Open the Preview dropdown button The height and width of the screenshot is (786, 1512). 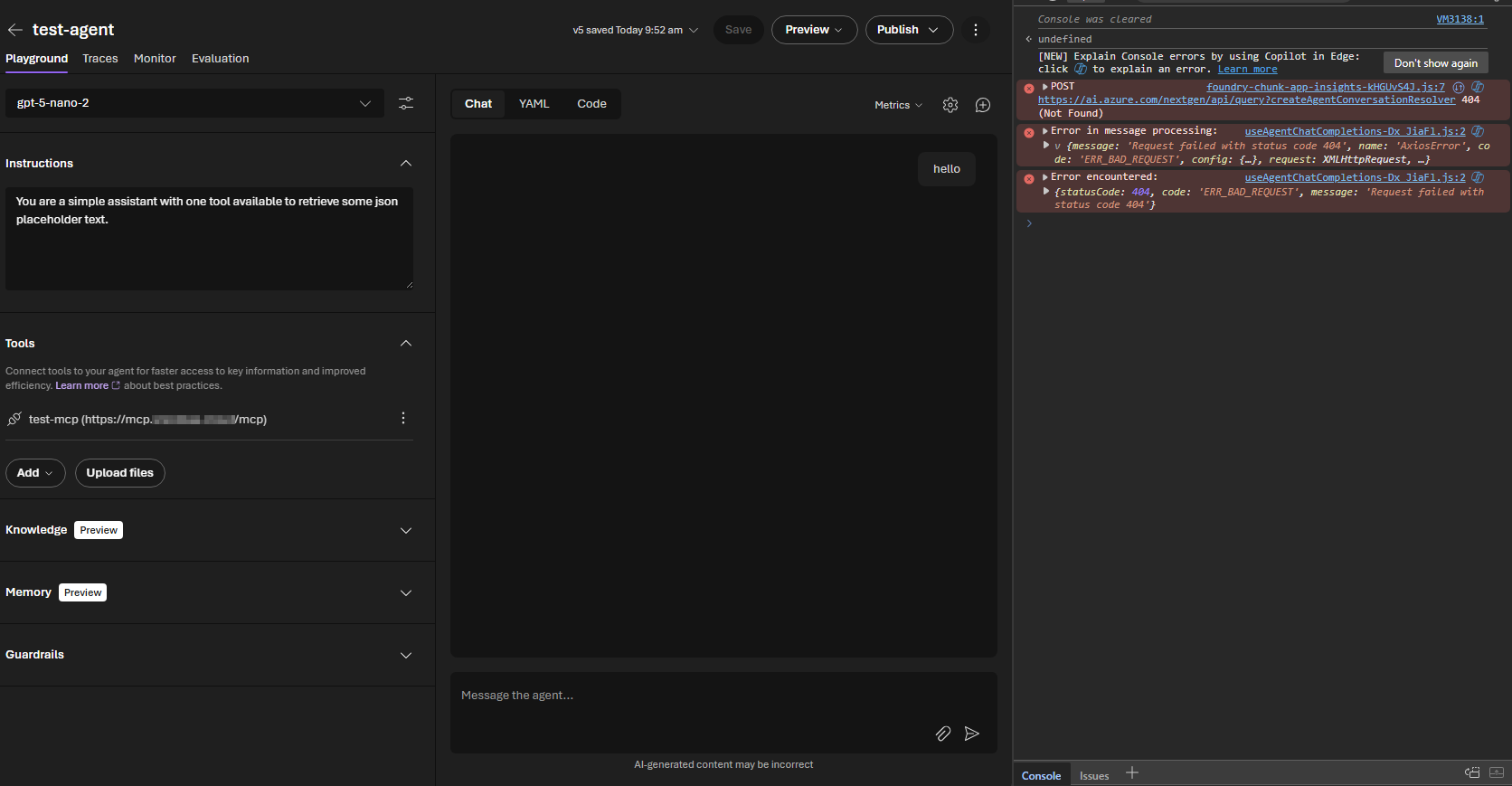point(814,30)
